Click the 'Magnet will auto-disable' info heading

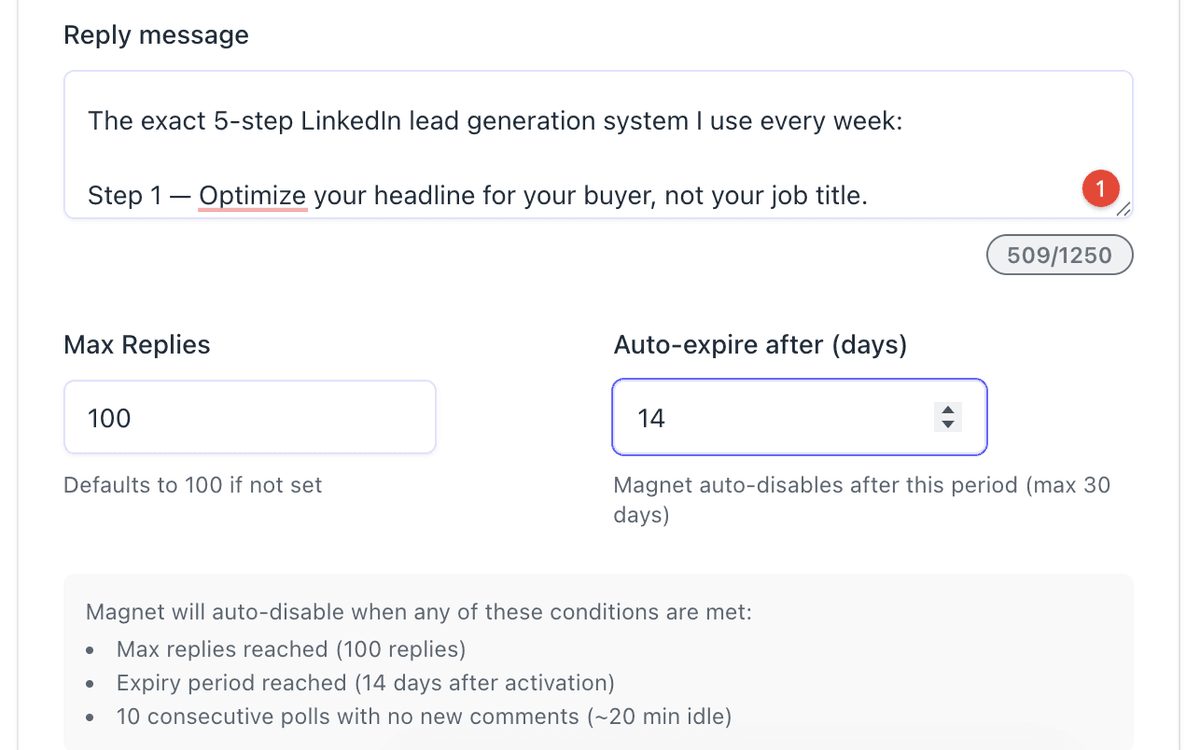418,612
